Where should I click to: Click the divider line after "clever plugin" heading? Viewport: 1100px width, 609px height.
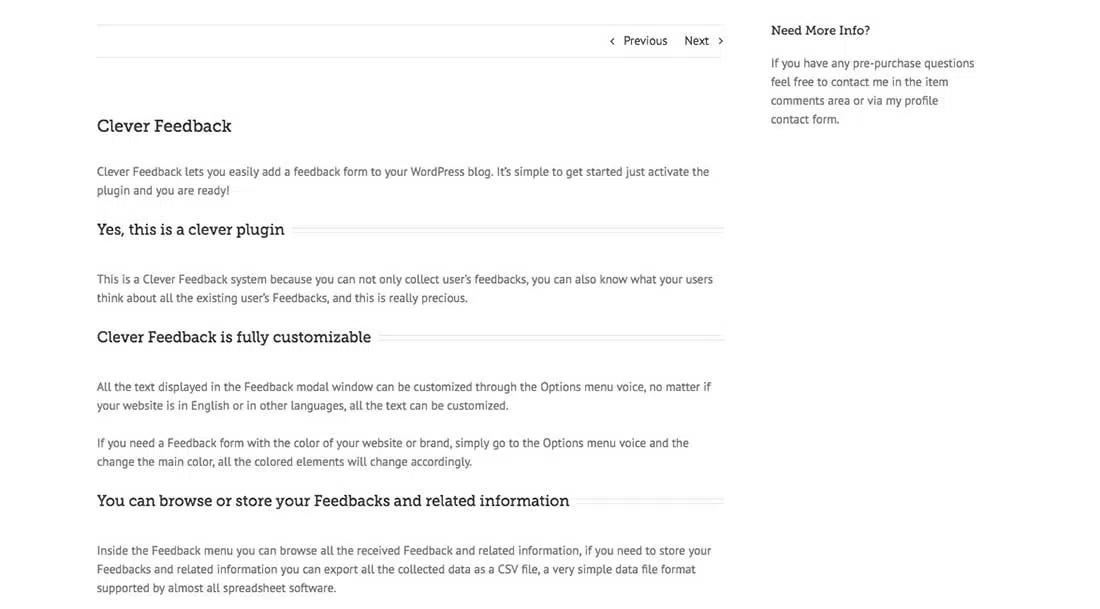(x=506, y=231)
